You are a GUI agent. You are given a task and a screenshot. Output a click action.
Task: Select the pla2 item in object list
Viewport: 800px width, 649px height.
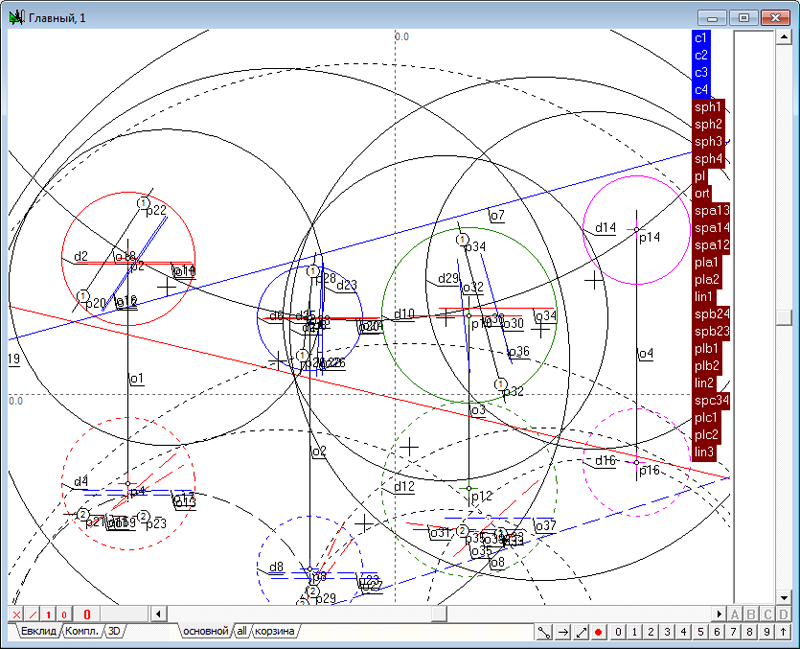(x=706, y=280)
